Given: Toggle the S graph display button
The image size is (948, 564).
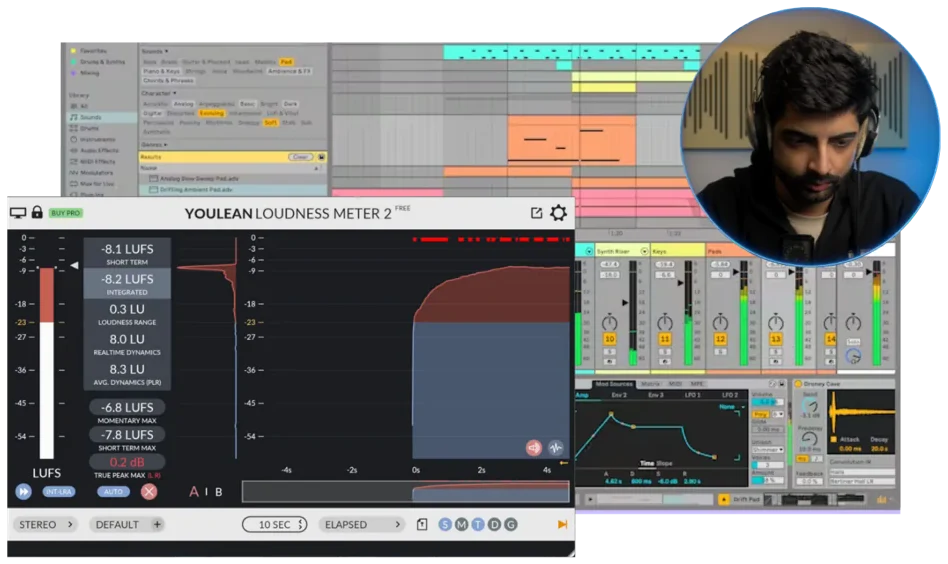Looking at the screenshot, I should tap(445, 524).
